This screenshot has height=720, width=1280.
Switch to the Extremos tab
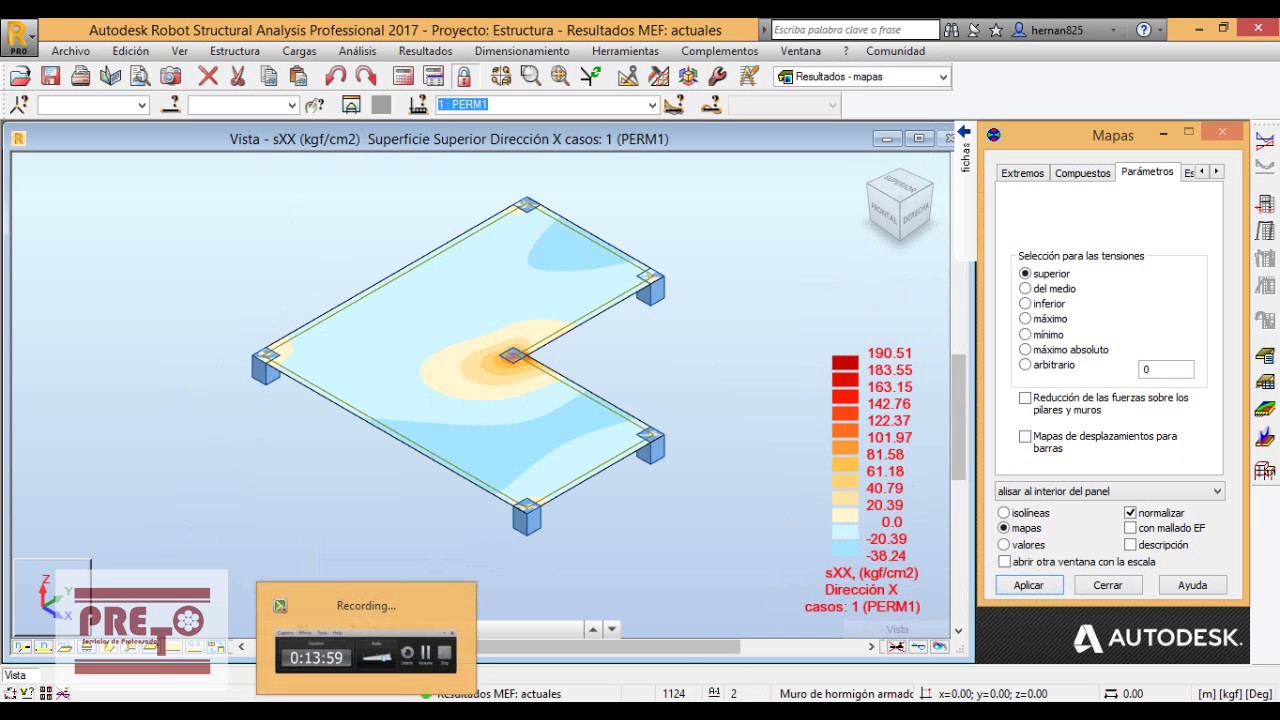1023,173
